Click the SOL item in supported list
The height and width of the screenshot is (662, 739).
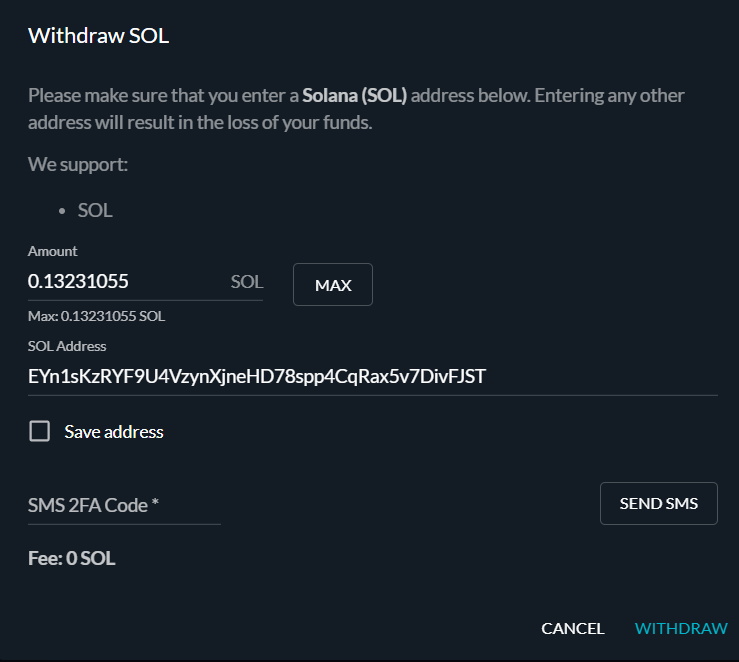tap(95, 210)
